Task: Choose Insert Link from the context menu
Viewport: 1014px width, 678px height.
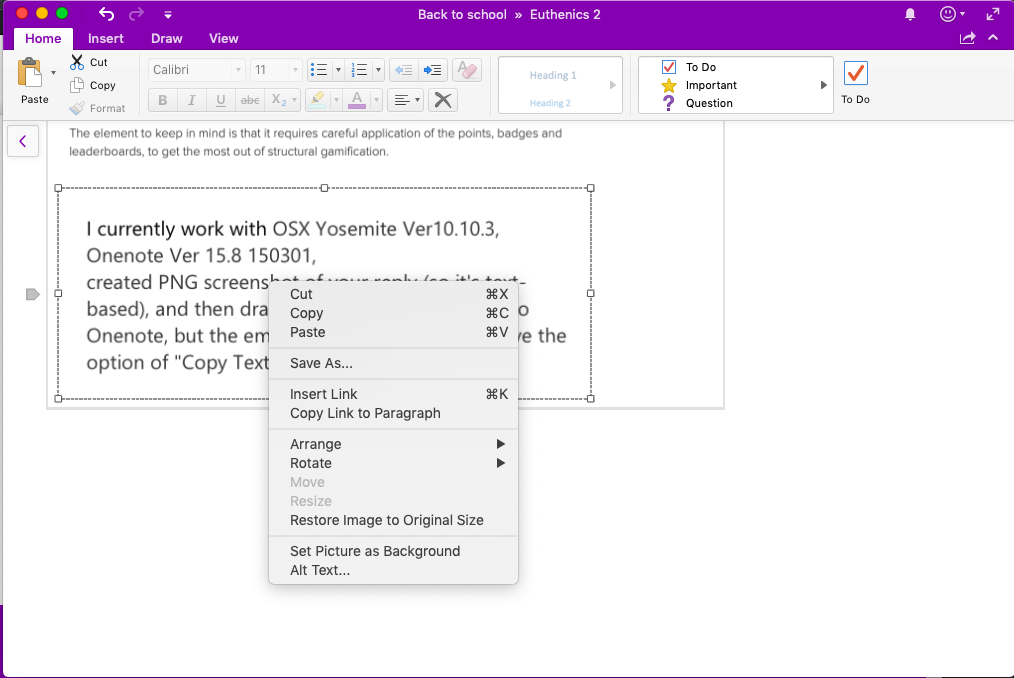Action: click(393, 395)
